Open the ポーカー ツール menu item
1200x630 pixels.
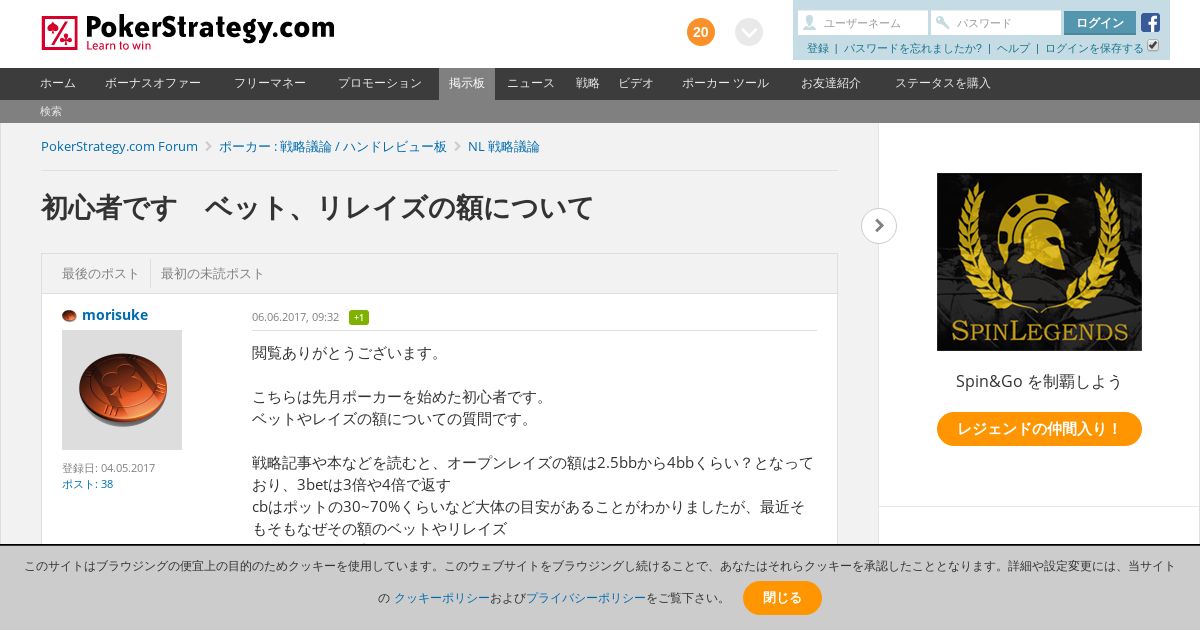click(725, 83)
